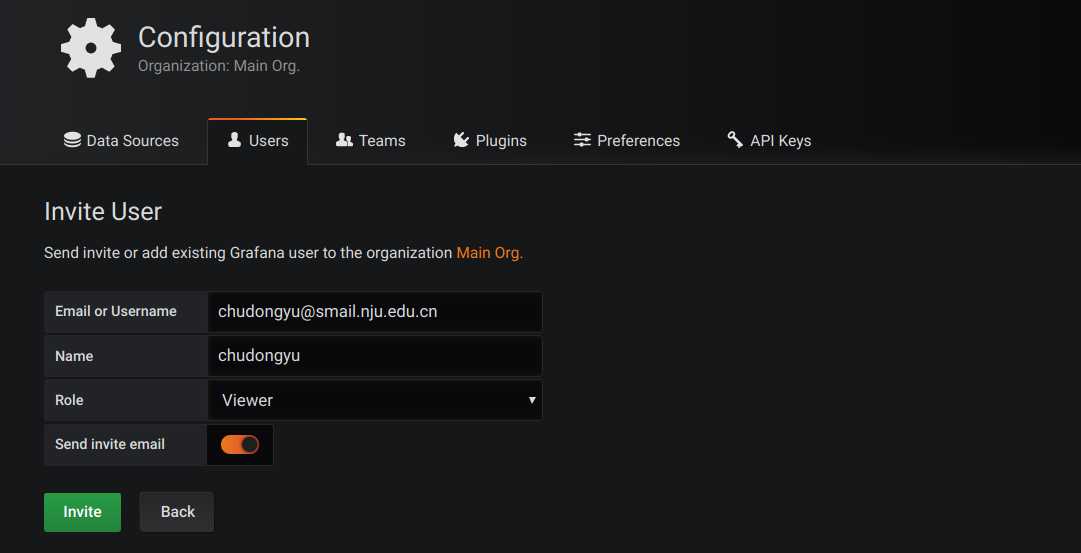Click the Back button
The width and height of the screenshot is (1081, 553).
[177, 512]
